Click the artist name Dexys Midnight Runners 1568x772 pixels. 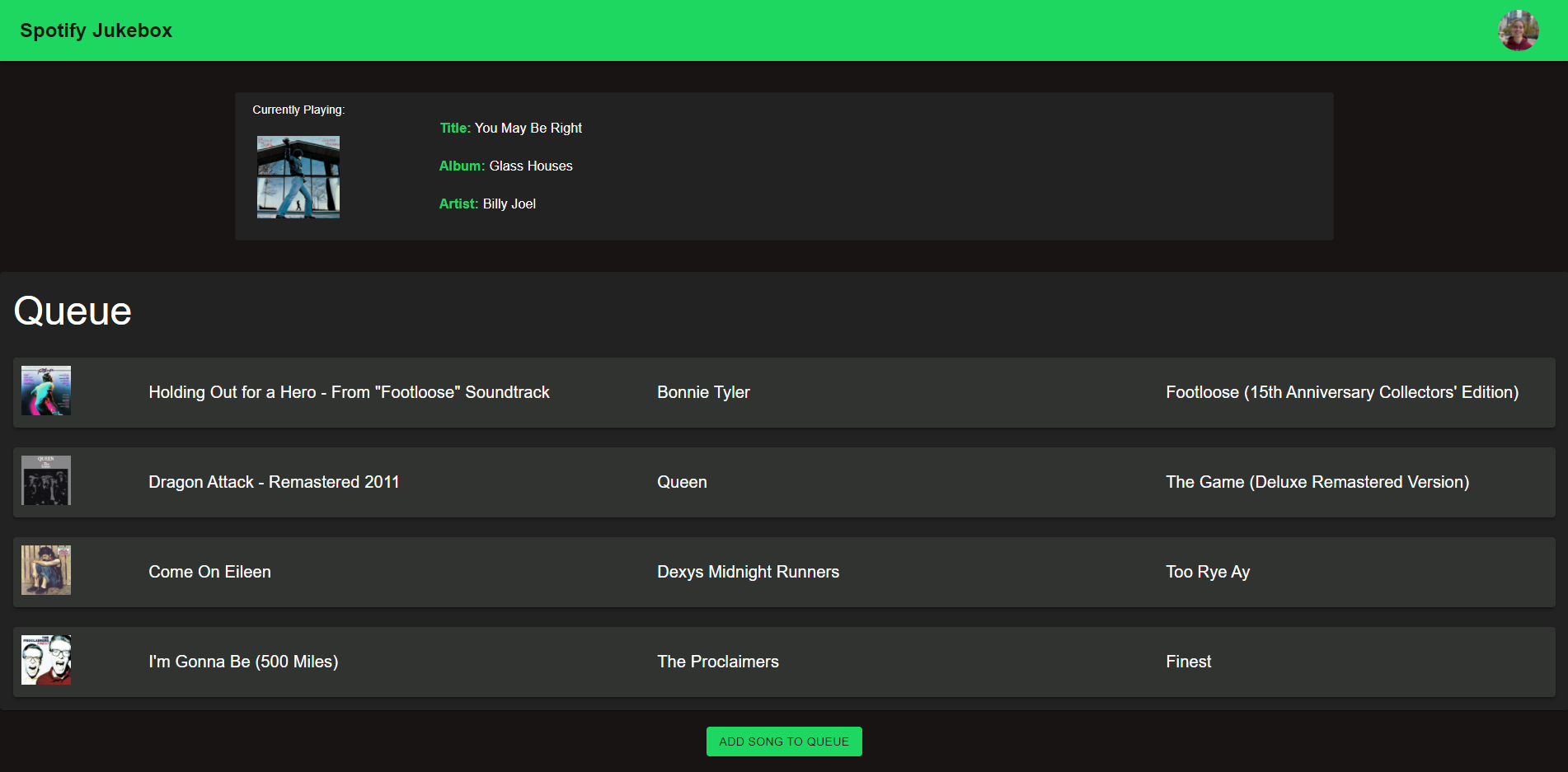(x=747, y=572)
